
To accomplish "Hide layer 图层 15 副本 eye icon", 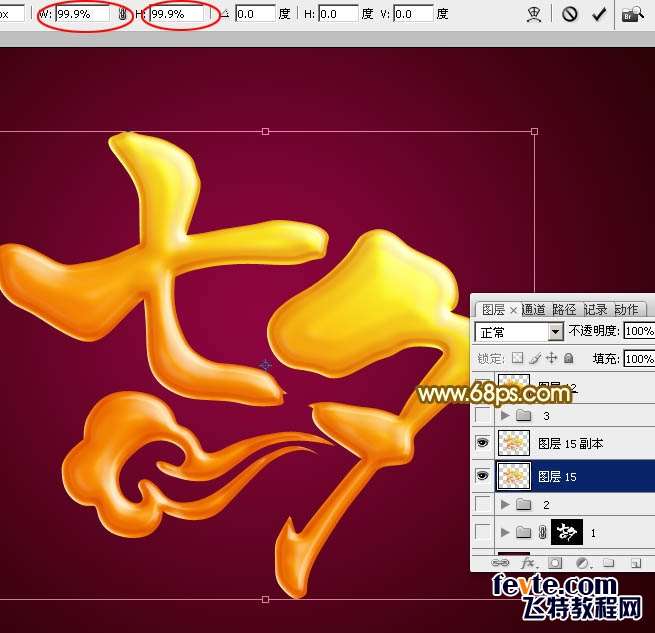I will (482, 442).
